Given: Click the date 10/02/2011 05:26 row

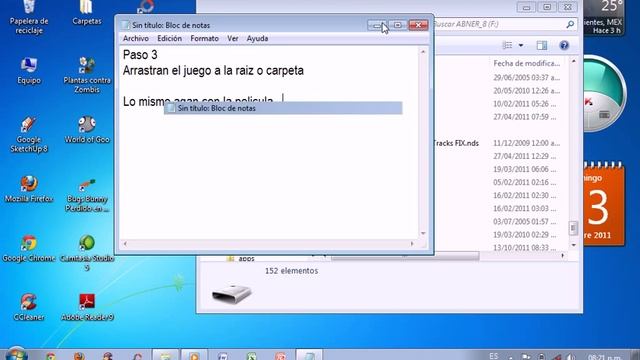Looking at the screenshot, I should [x=524, y=104].
